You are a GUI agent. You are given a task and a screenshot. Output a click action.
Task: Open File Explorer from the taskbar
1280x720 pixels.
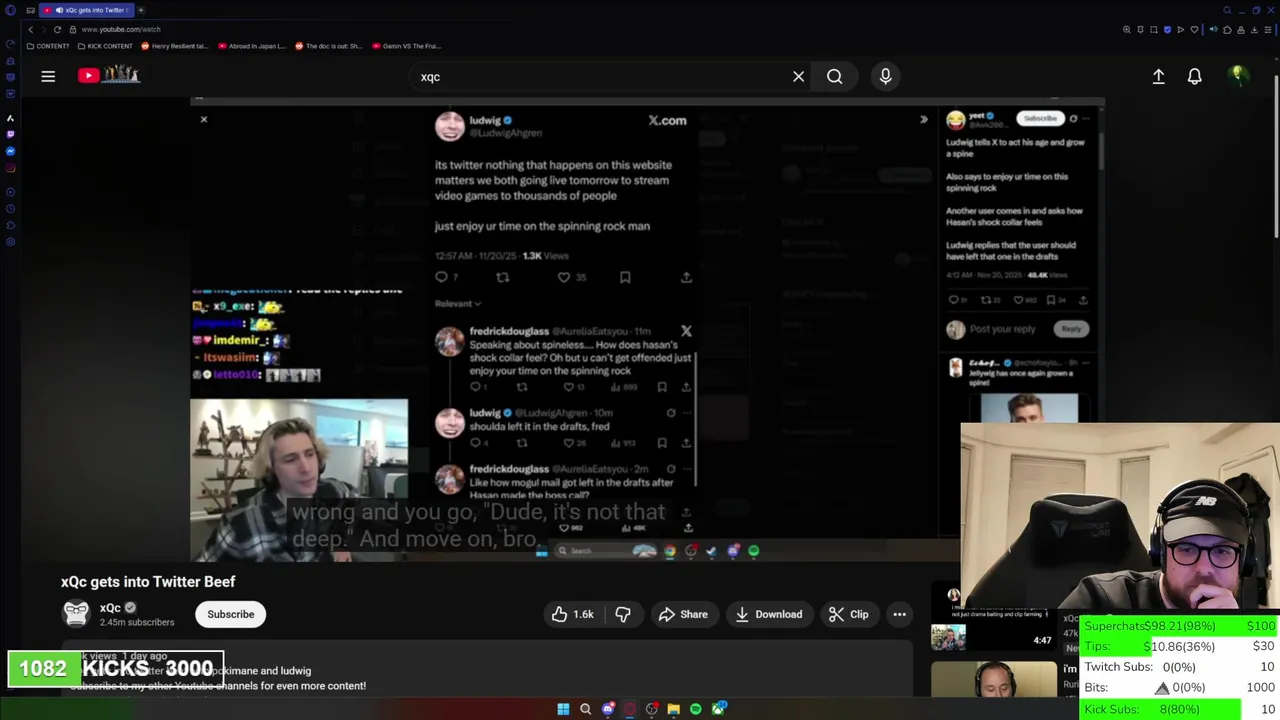tap(673, 709)
